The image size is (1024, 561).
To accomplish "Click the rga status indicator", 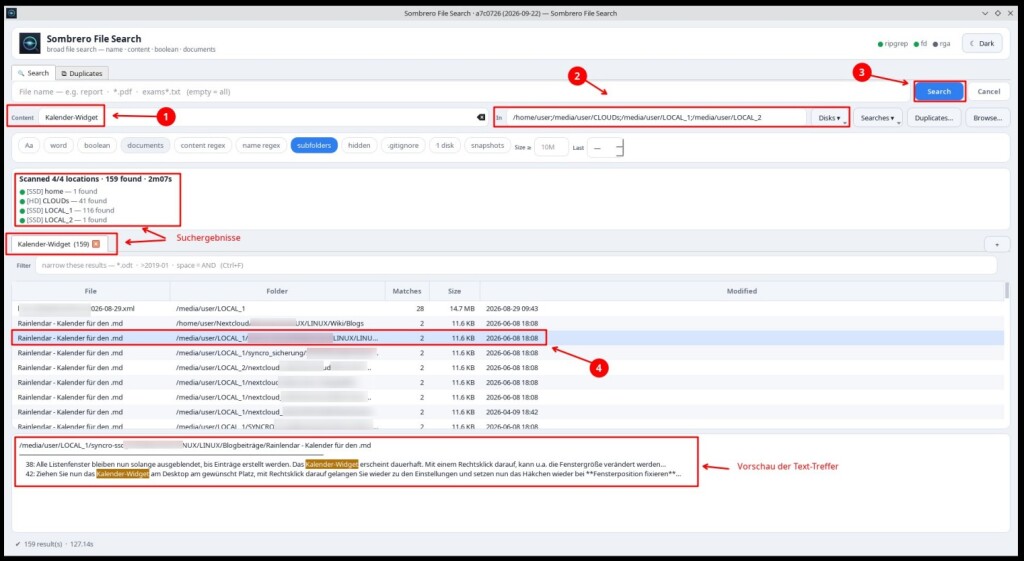I will (x=941, y=44).
